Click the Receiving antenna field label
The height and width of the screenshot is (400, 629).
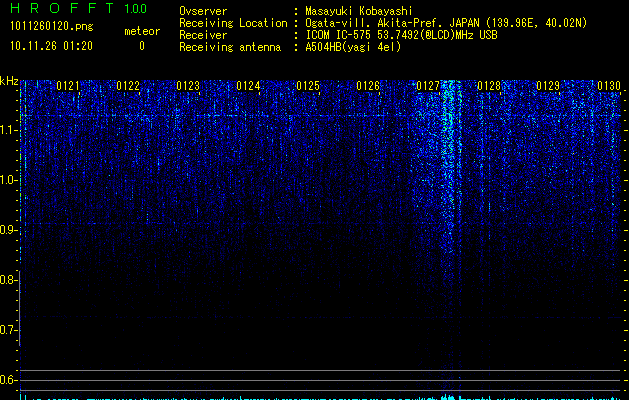[230, 47]
